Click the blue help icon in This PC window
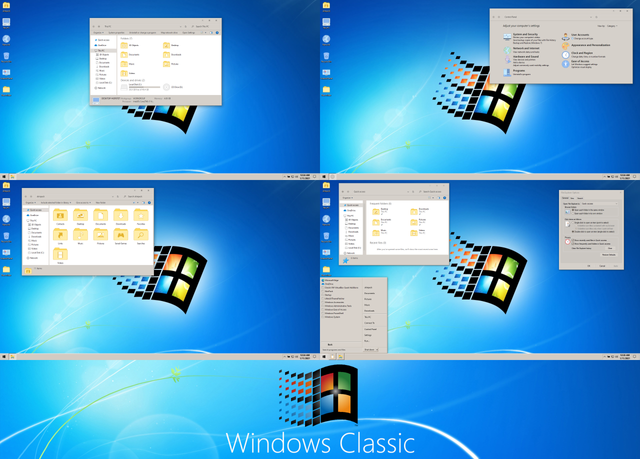This screenshot has height=459, width=640. [x=217, y=33]
